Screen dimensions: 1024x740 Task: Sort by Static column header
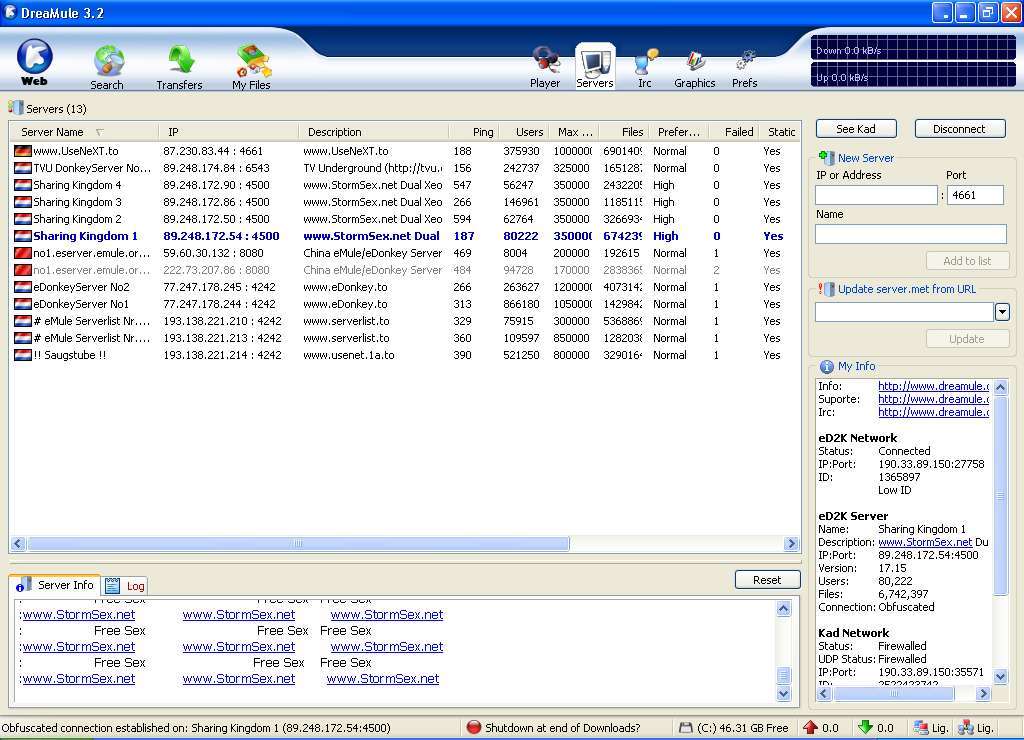point(781,132)
